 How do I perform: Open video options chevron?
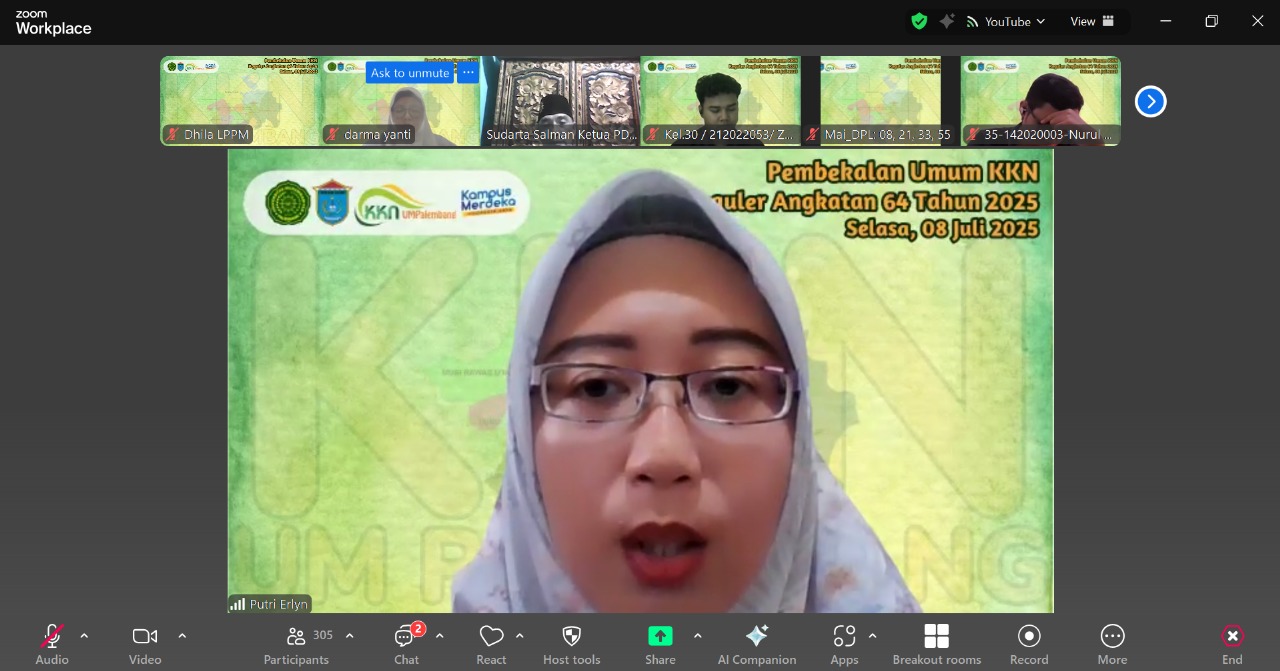click(182, 636)
